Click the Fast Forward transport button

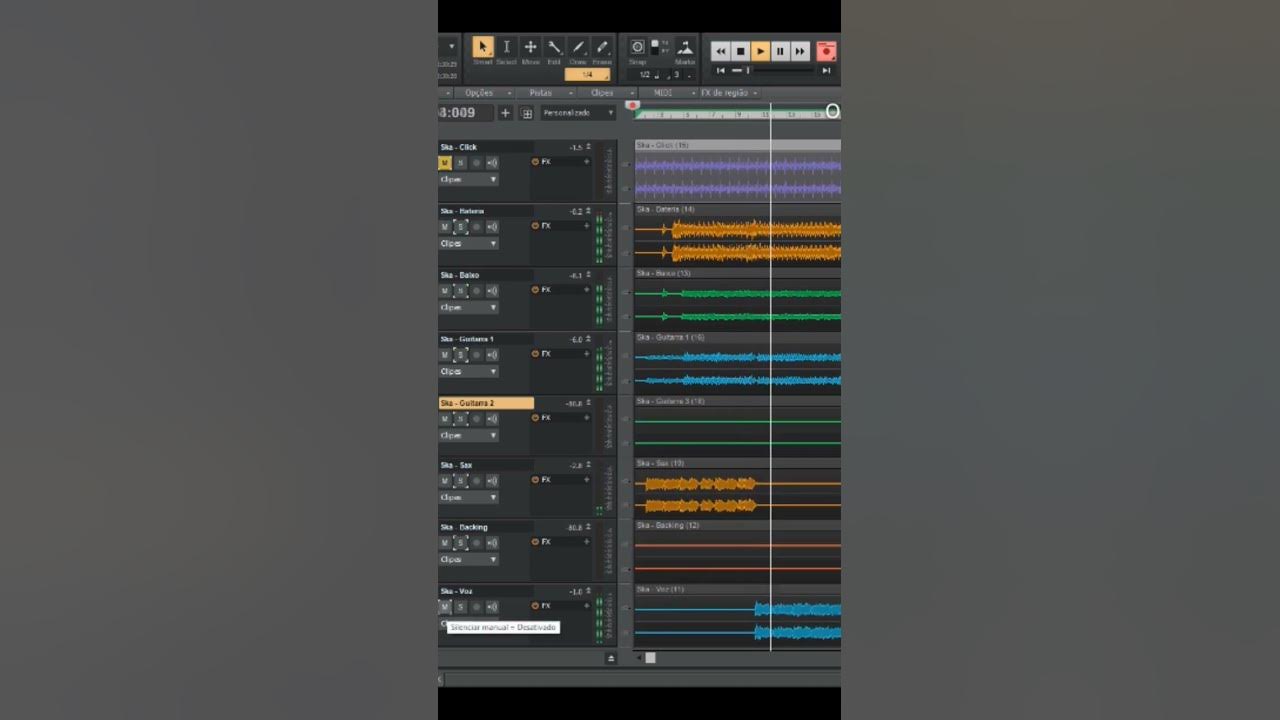pos(800,51)
